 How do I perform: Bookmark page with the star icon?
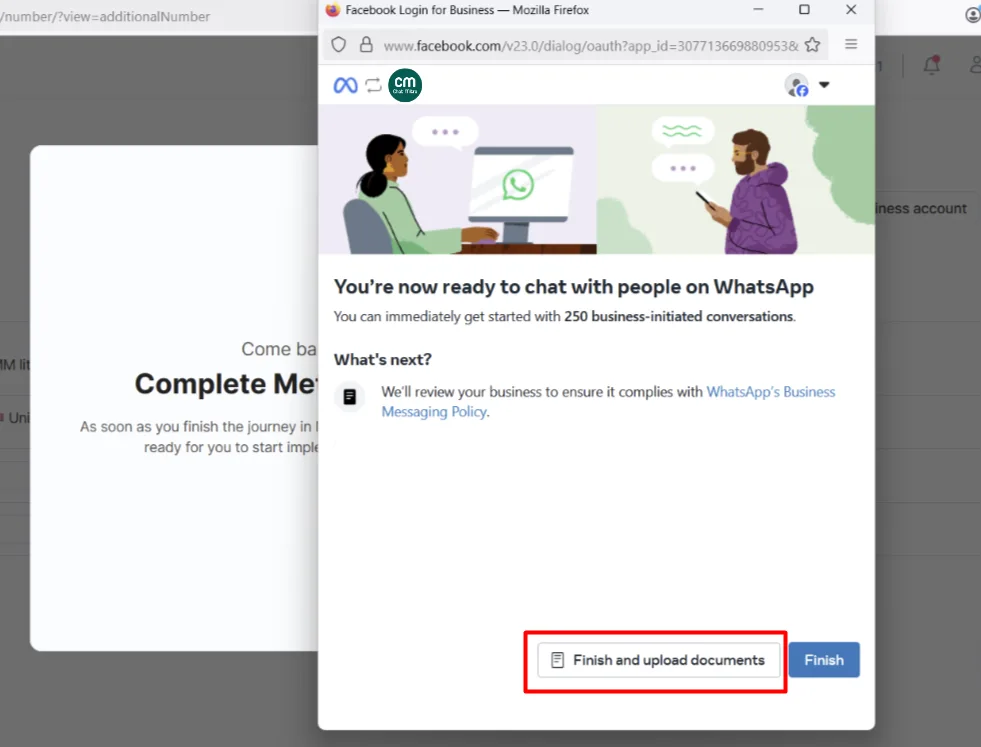tap(812, 45)
